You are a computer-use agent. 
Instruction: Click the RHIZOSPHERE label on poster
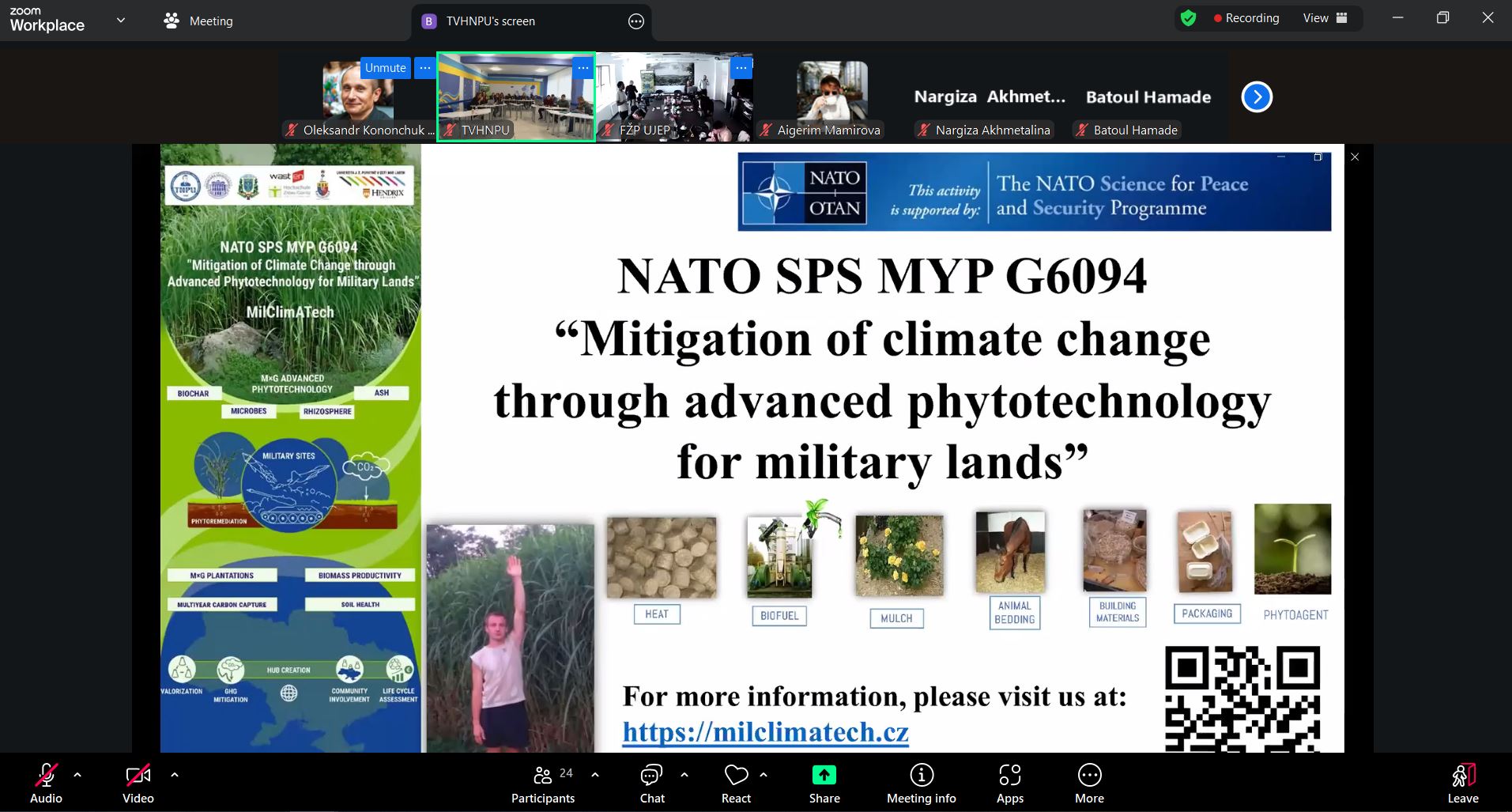click(x=327, y=411)
